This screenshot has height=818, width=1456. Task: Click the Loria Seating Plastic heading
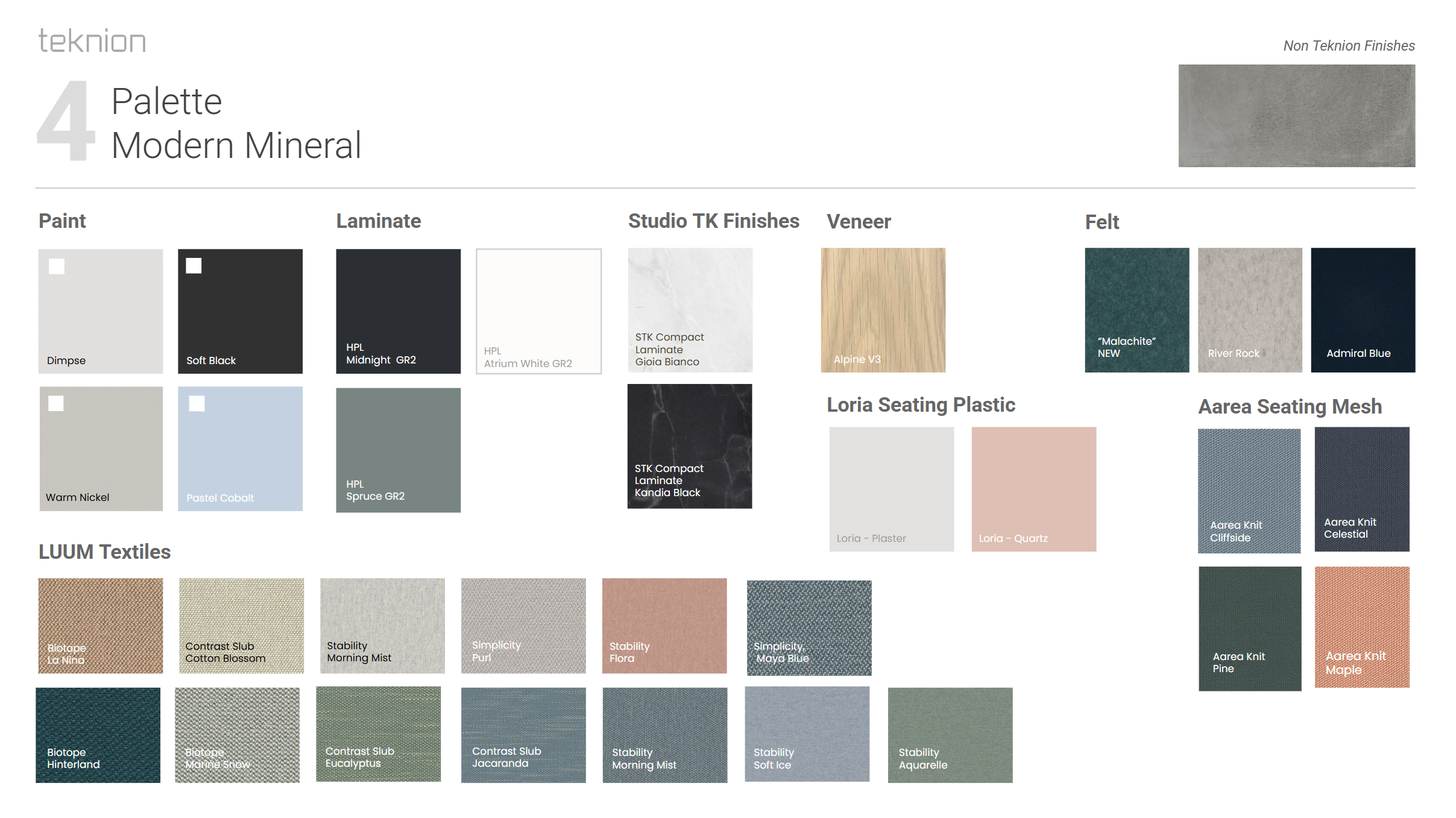click(921, 404)
